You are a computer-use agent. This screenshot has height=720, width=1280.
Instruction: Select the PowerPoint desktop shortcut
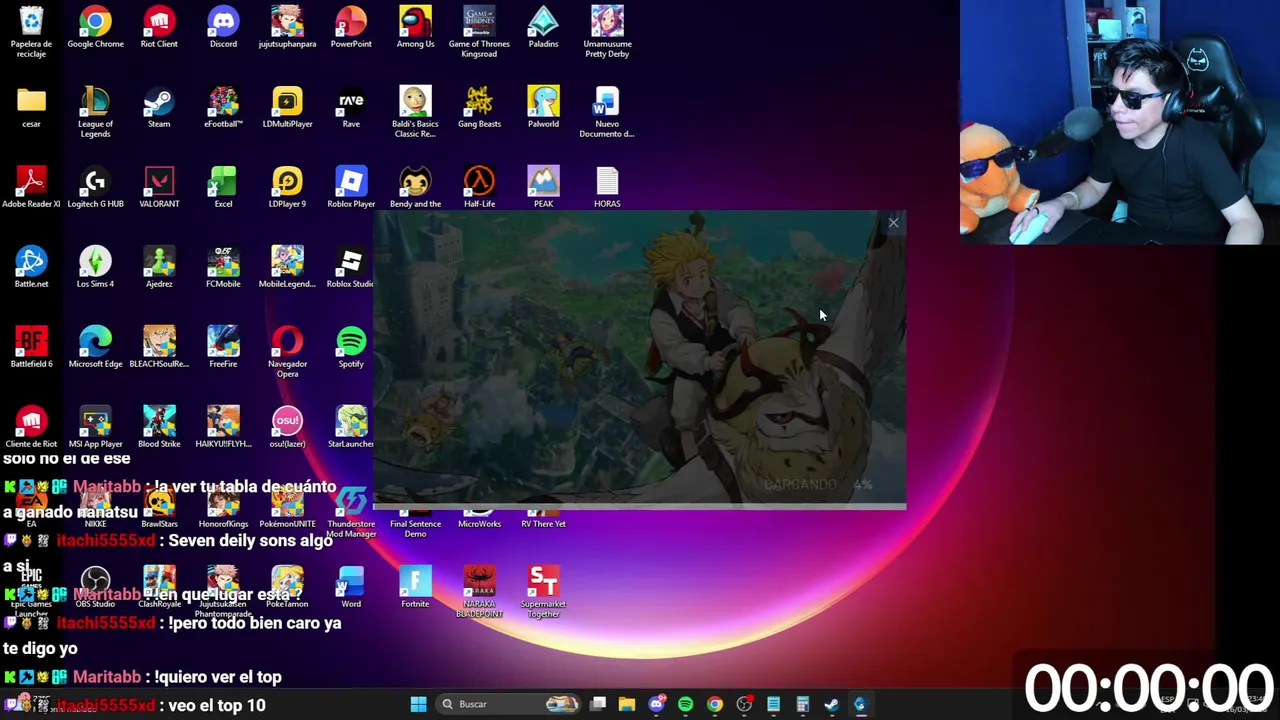[x=351, y=27]
